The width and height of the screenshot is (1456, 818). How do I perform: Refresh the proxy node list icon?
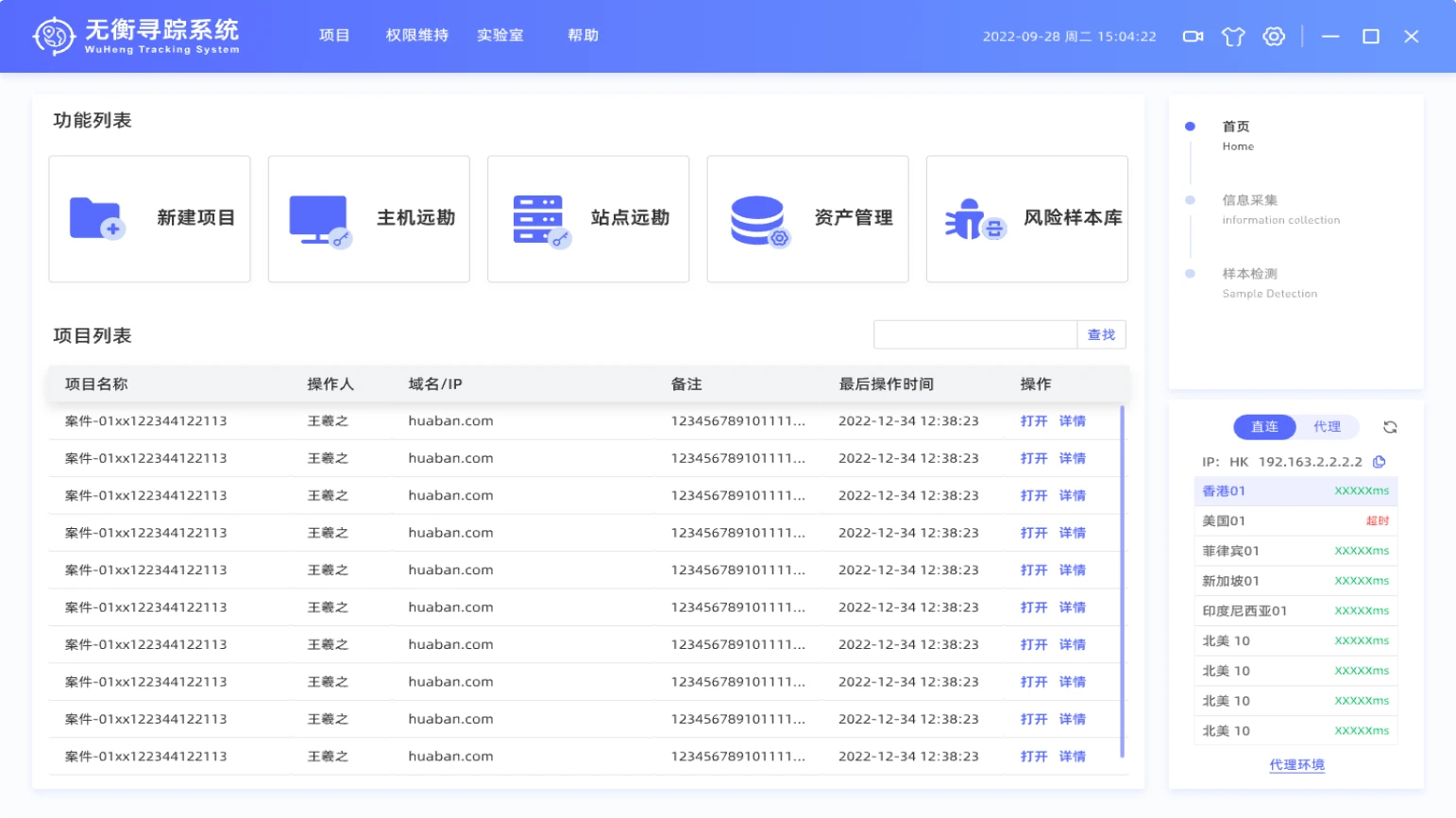click(1390, 427)
